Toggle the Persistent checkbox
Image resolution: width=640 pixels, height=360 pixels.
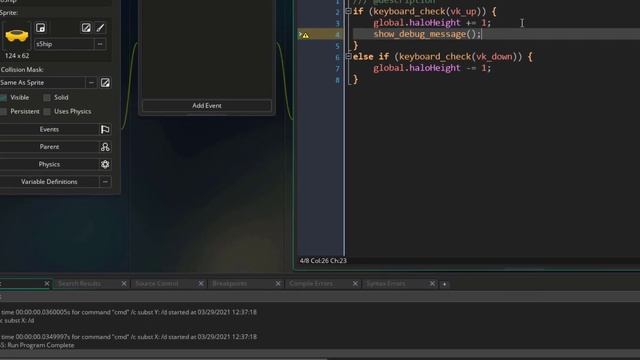(x=4, y=111)
